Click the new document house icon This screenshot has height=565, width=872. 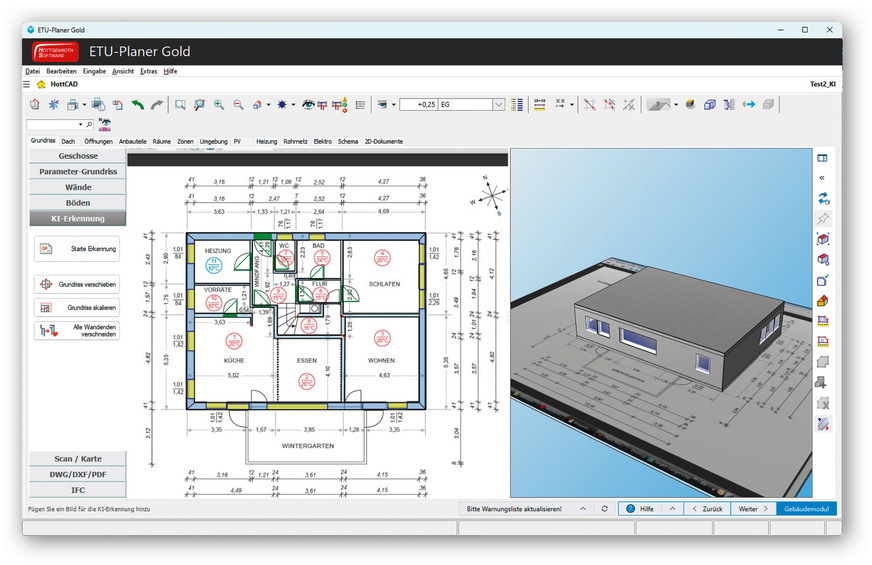[x=34, y=105]
